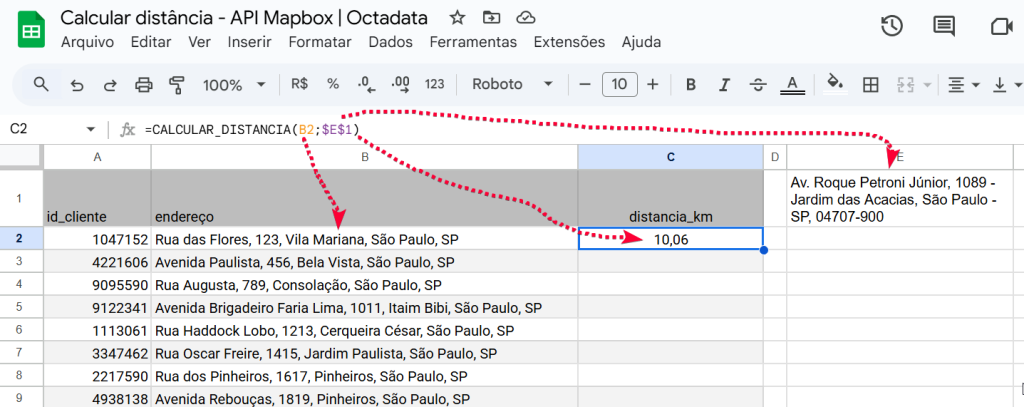Screen dimensions: 1024x407
Task: Click the move to folder icon
Action: [x=490, y=18]
